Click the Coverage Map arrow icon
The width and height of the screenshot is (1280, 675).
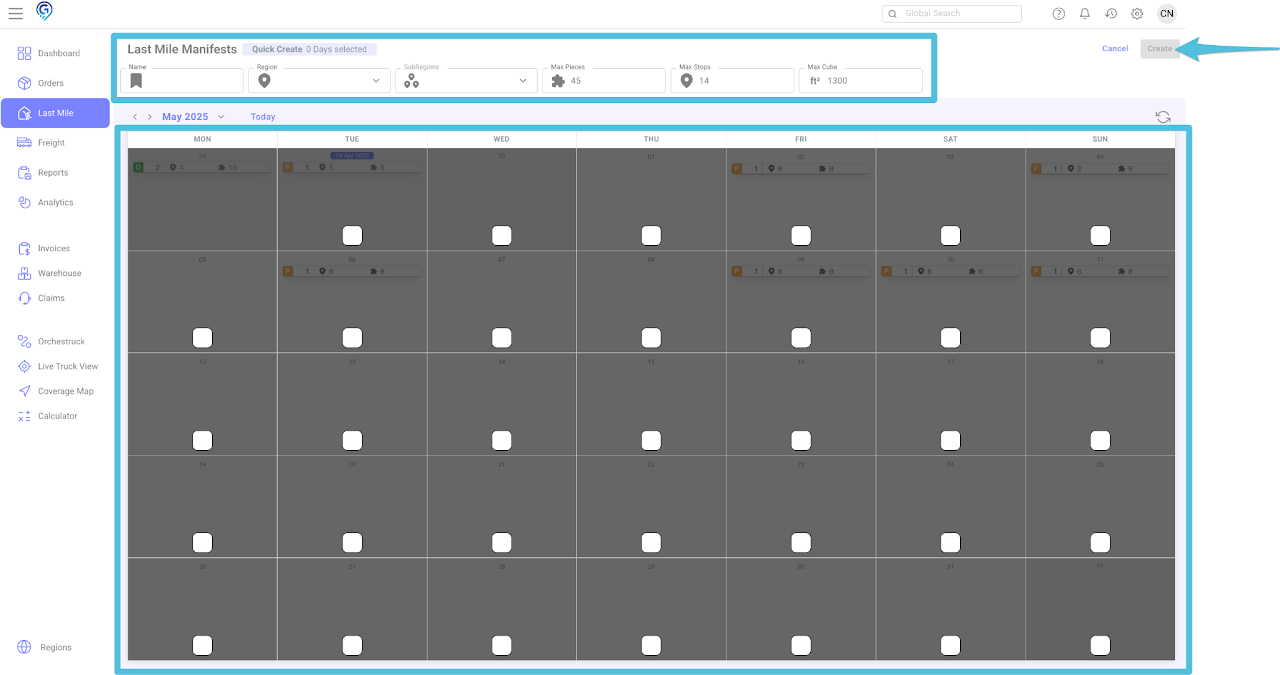[25, 391]
